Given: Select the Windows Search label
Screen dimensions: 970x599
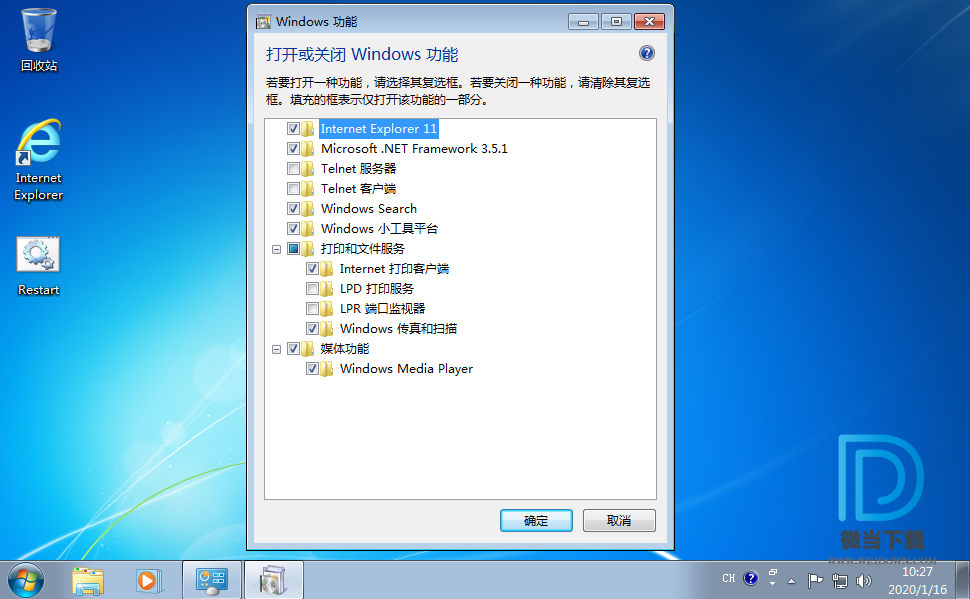Looking at the screenshot, I should pos(369,209).
